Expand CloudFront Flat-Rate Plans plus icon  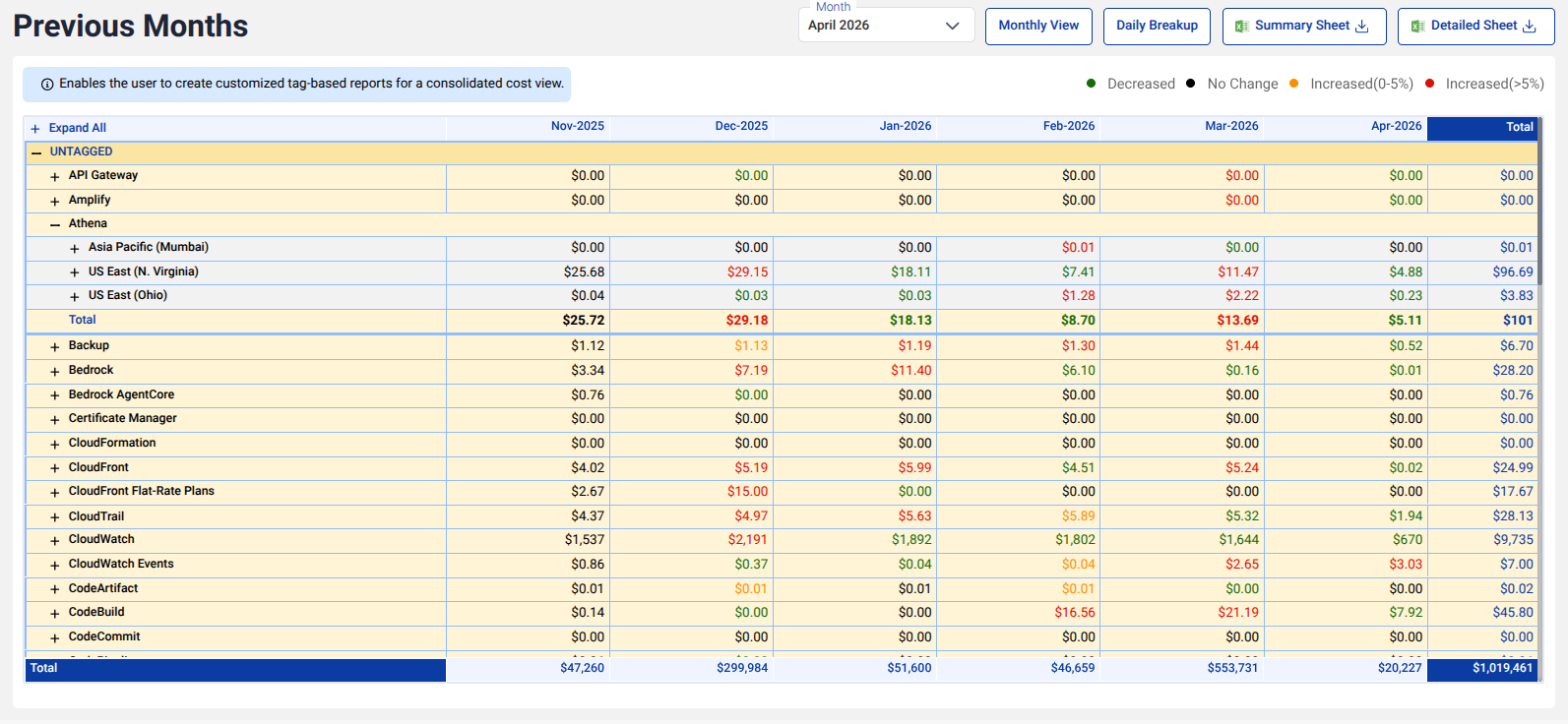(55, 493)
